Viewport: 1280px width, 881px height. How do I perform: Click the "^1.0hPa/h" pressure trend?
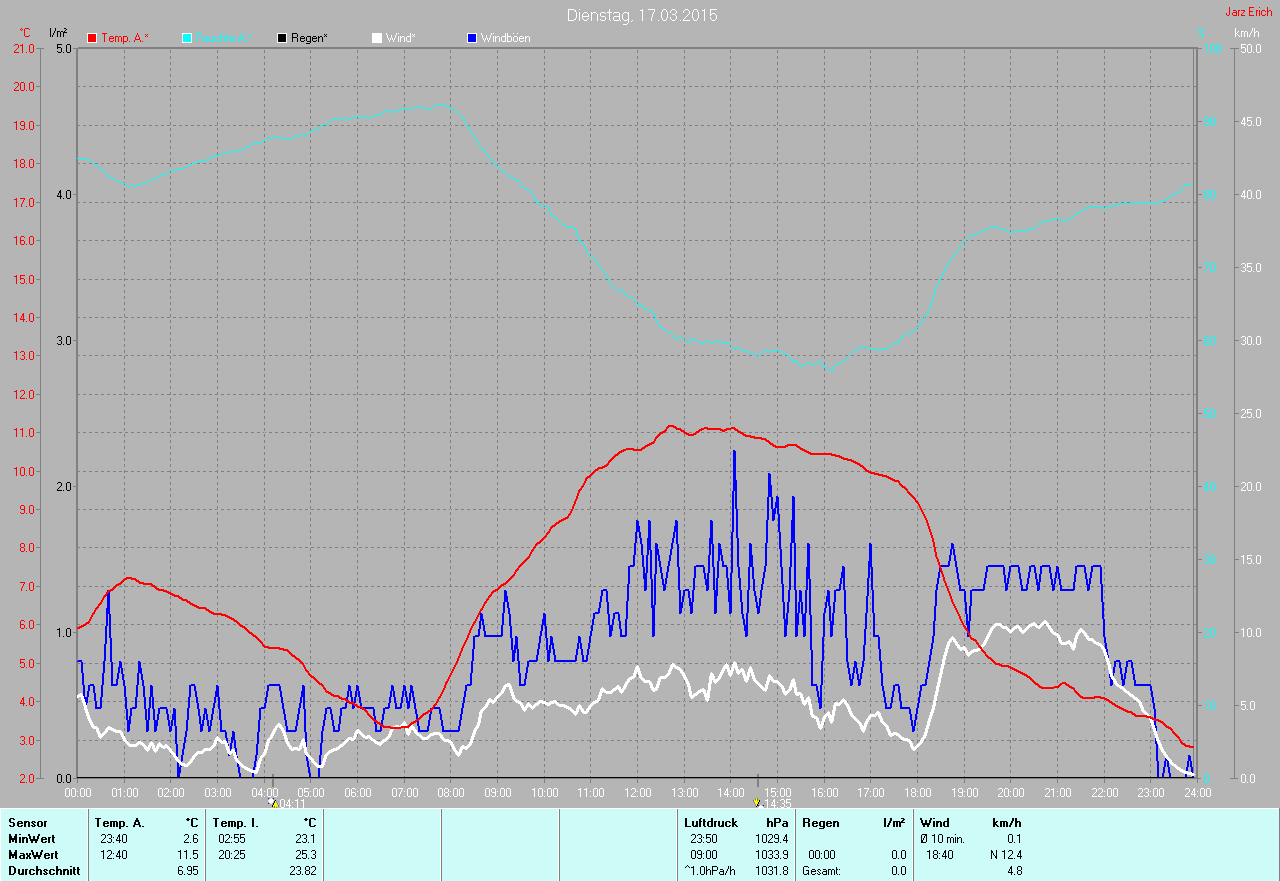click(x=710, y=871)
